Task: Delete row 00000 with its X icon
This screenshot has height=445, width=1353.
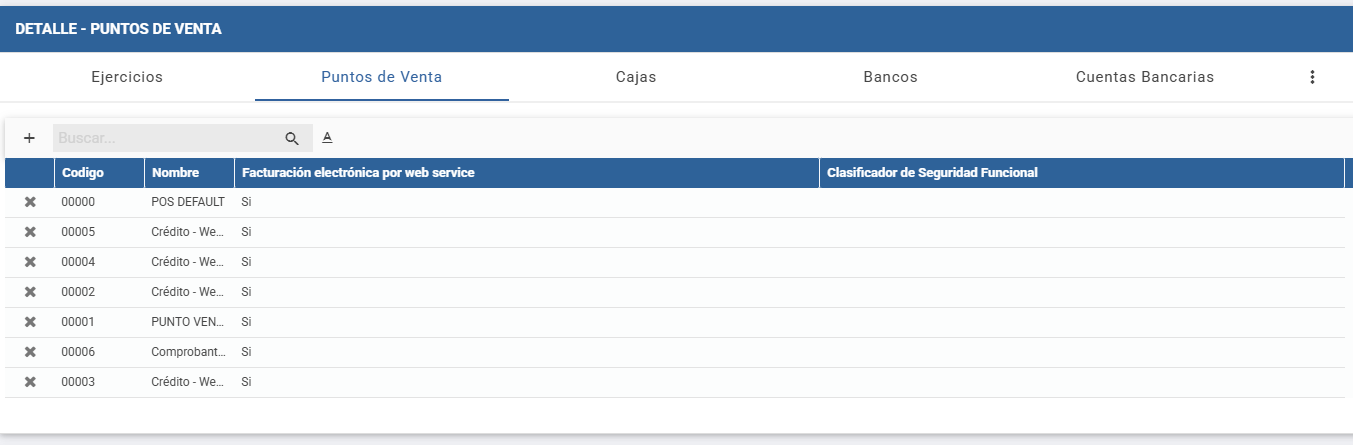Action: [x=30, y=202]
